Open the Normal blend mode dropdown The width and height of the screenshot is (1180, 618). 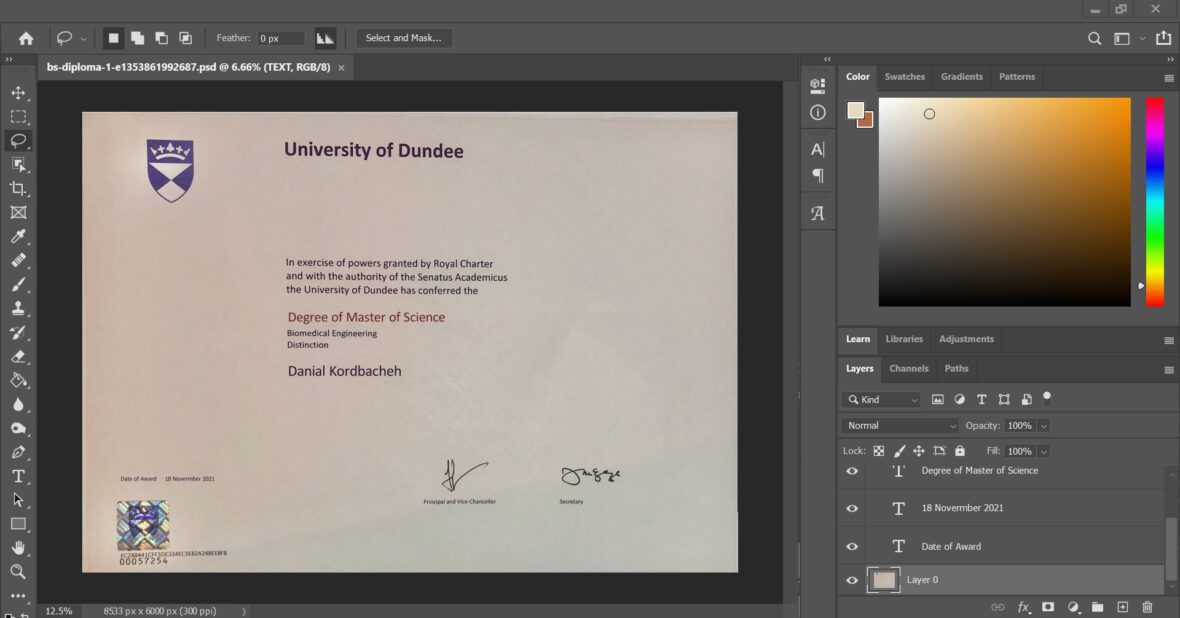900,425
